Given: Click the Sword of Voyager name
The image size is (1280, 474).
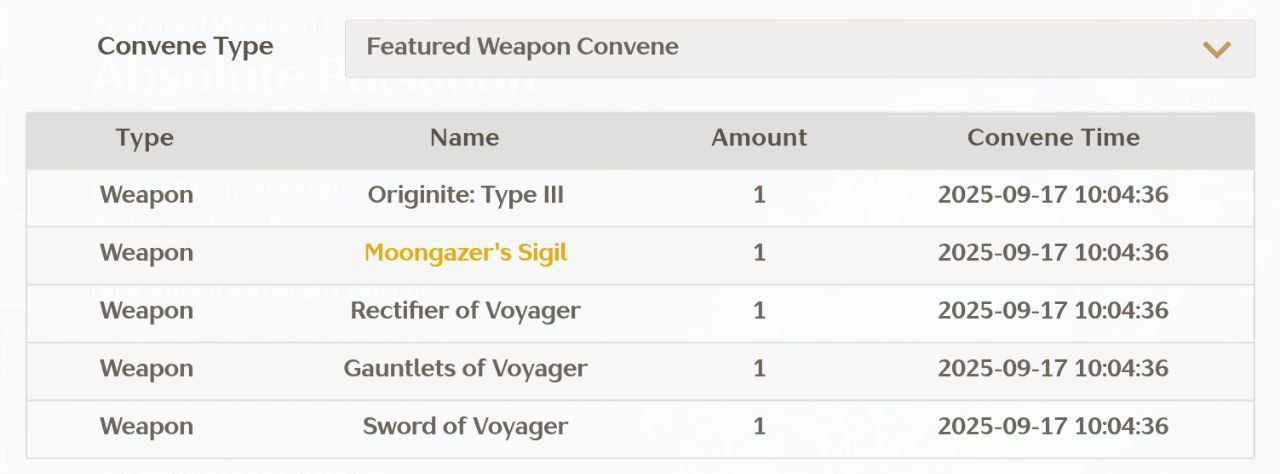Looking at the screenshot, I should 465,427.
